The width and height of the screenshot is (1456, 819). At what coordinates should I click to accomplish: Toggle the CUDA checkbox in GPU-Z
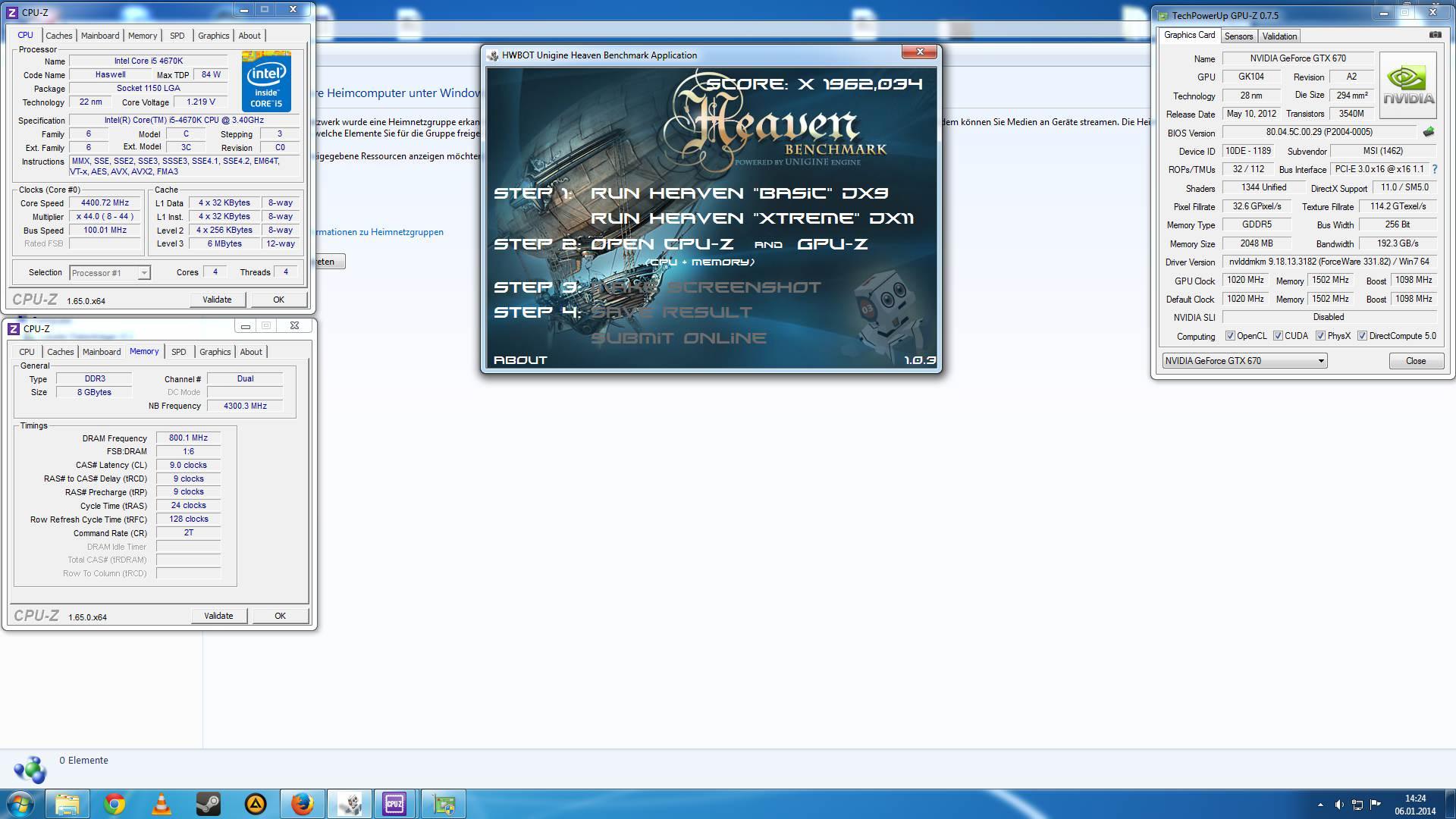click(x=1278, y=336)
